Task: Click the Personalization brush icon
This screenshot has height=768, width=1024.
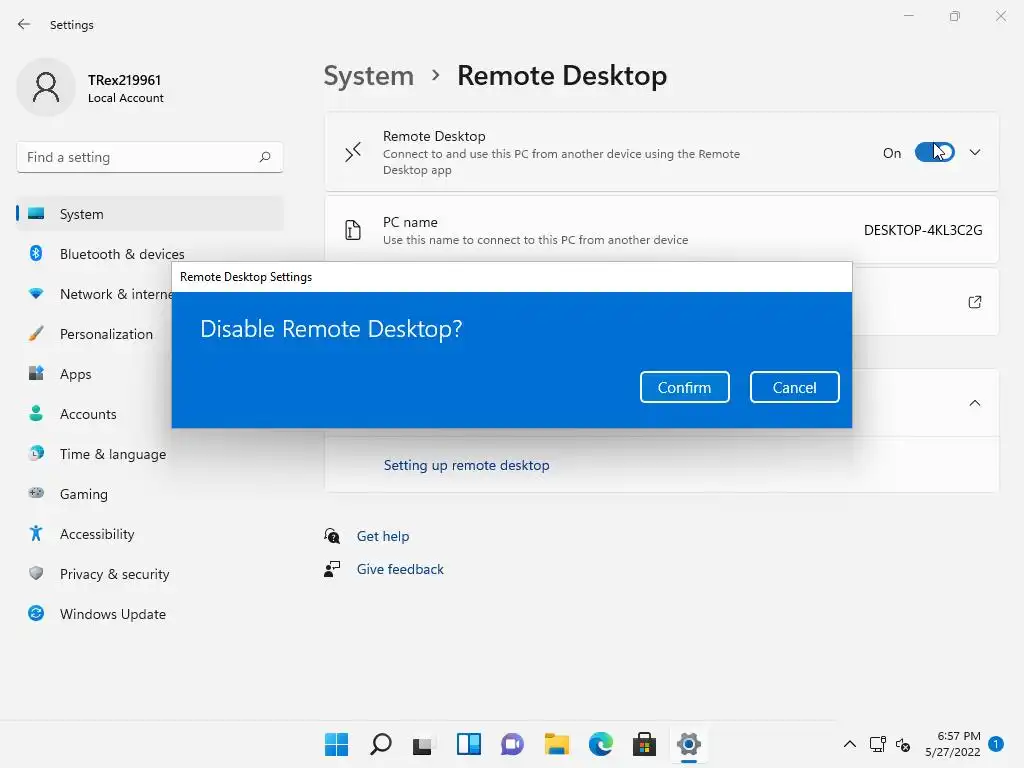Action: pyautogui.click(x=36, y=334)
